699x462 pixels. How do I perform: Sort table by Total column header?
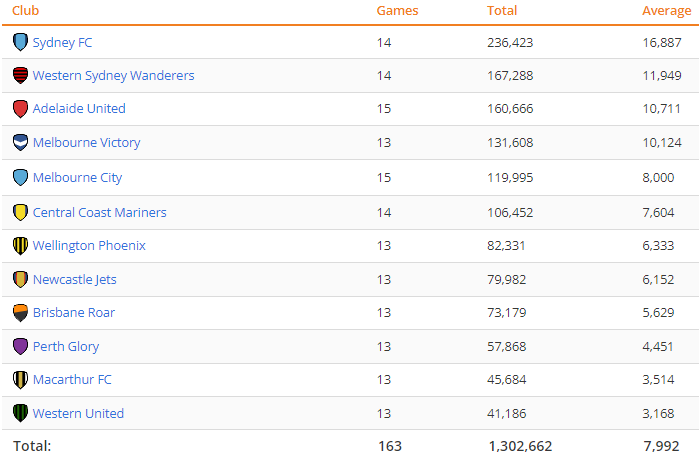coord(501,11)
